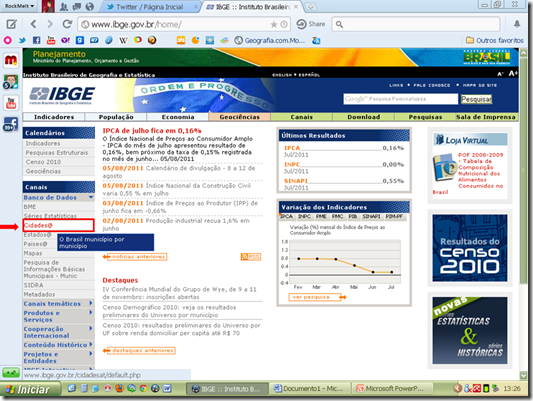The width and height of the screenshot is (533, 401).
Task: Click the Pesquisar button
Action: click(476, 99)
